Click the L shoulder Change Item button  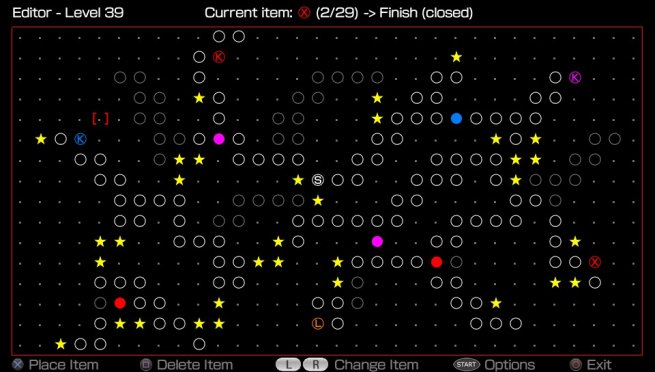pos(288,365)
